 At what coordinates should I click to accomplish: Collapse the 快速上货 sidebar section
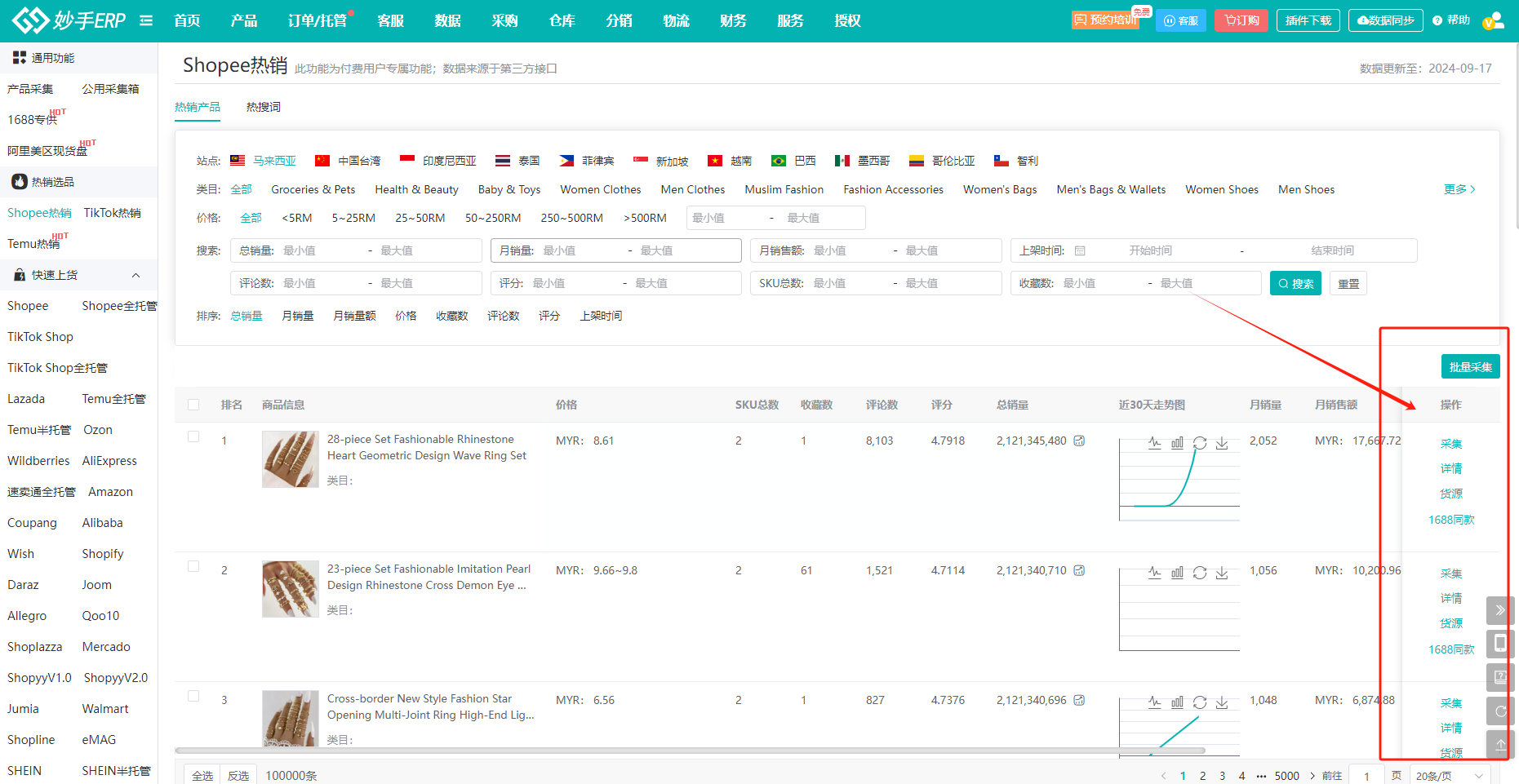(136, 275)
